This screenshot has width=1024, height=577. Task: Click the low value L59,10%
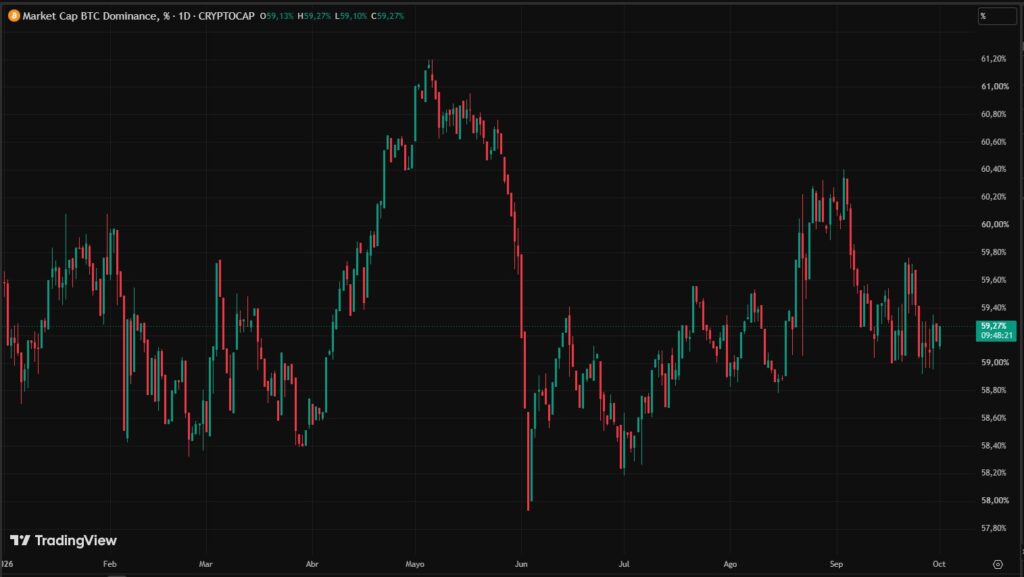pyautogui.click(x=351, y=16)
